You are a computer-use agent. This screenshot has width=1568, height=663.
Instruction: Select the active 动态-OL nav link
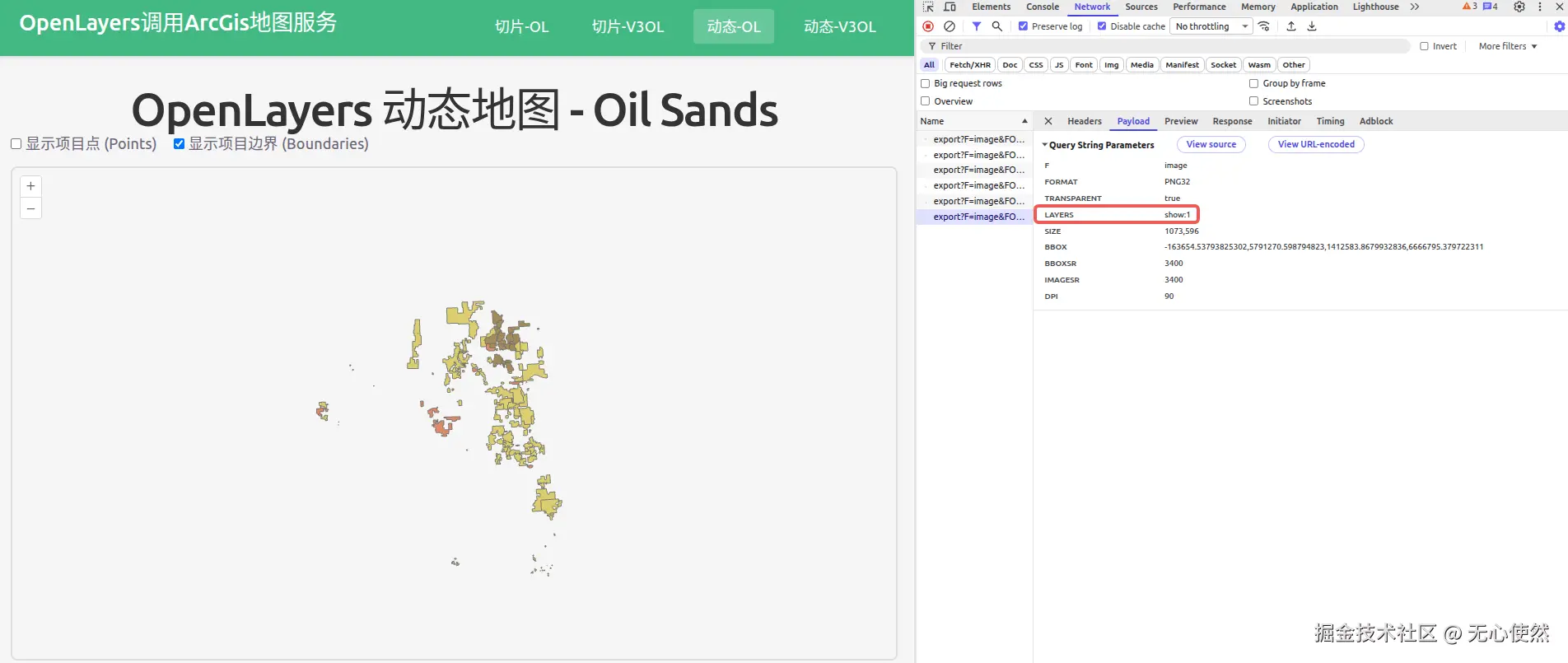[x=734, y=26]
